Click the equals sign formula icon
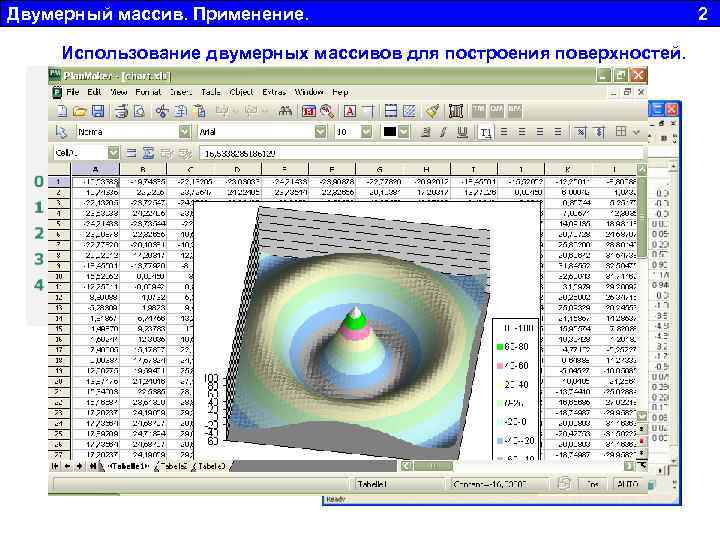The image size is (720, 540). pos(131,153)
